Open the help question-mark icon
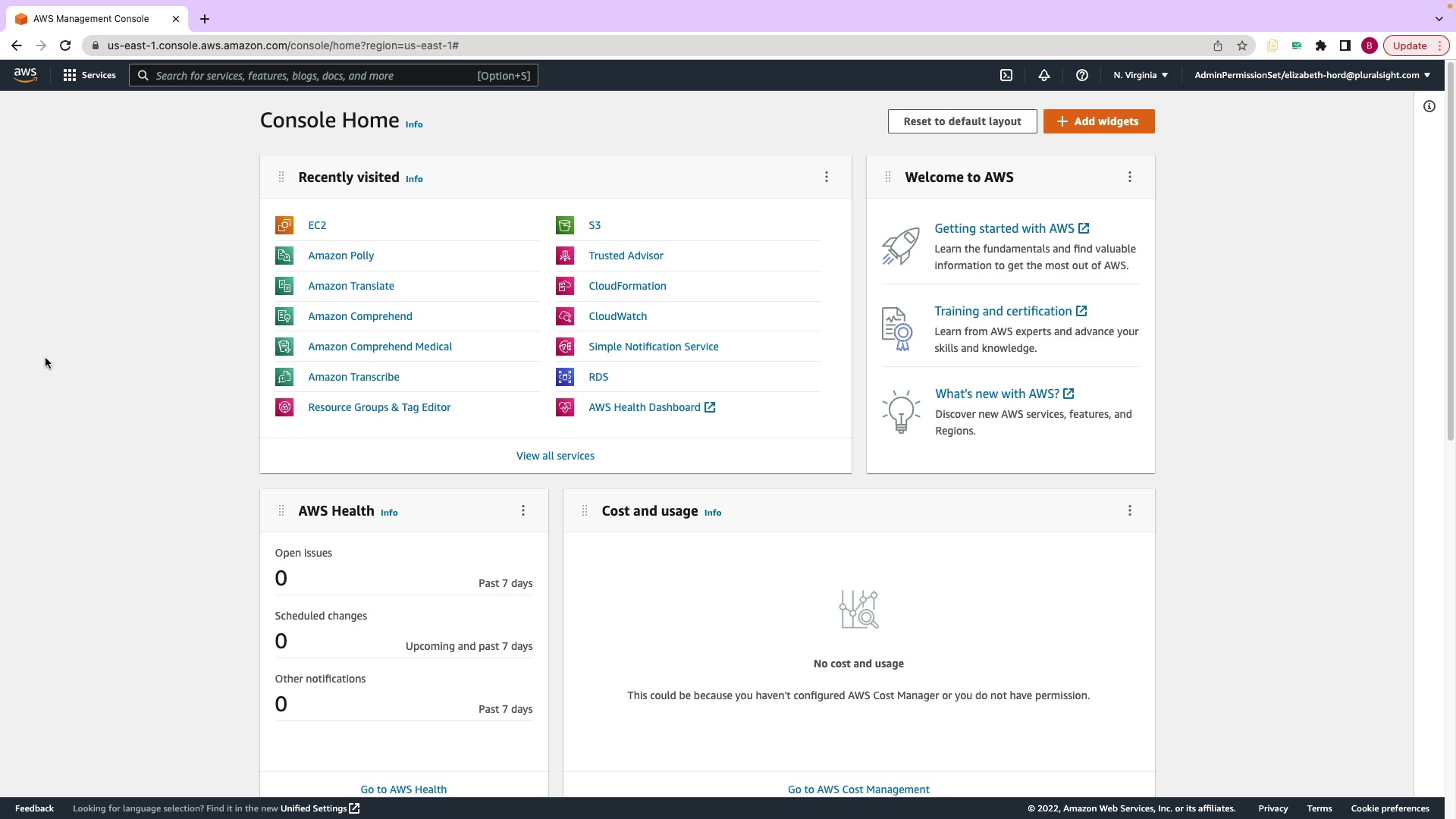The width and height of the screenshot is (1456, 819). [x=1082, y=75]
